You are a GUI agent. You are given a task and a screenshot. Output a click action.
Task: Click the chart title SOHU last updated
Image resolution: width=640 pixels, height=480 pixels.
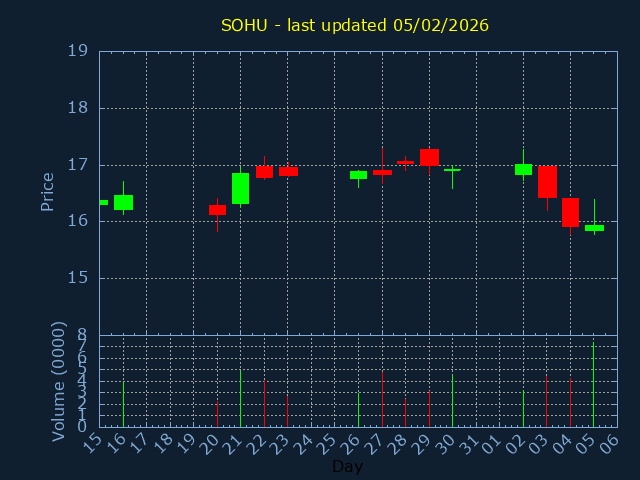tap(355, 25)
